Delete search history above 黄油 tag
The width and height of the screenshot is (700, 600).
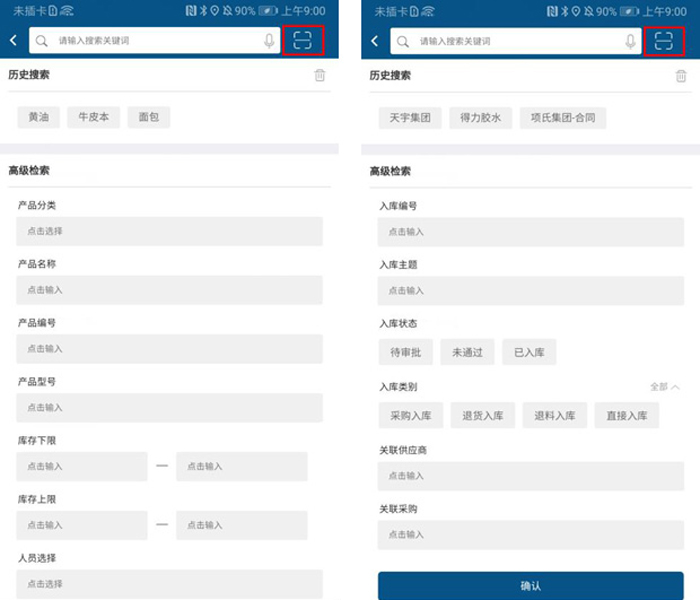tap(320, 75)
